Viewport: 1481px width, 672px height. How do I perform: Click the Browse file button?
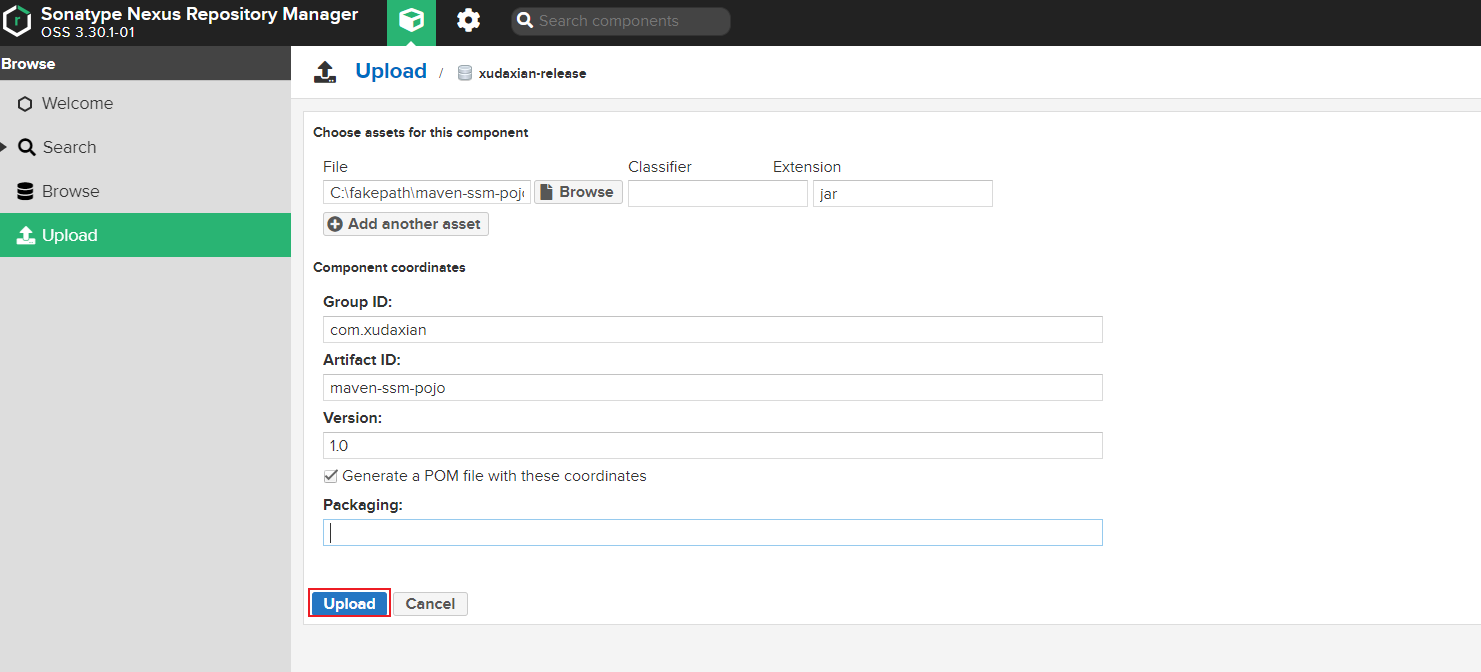click(x=578, y=192)
